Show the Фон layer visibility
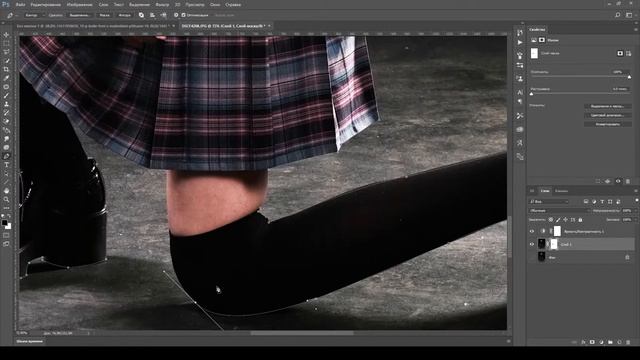The width and height of the screenshot is (640, 360). point(532,257)
